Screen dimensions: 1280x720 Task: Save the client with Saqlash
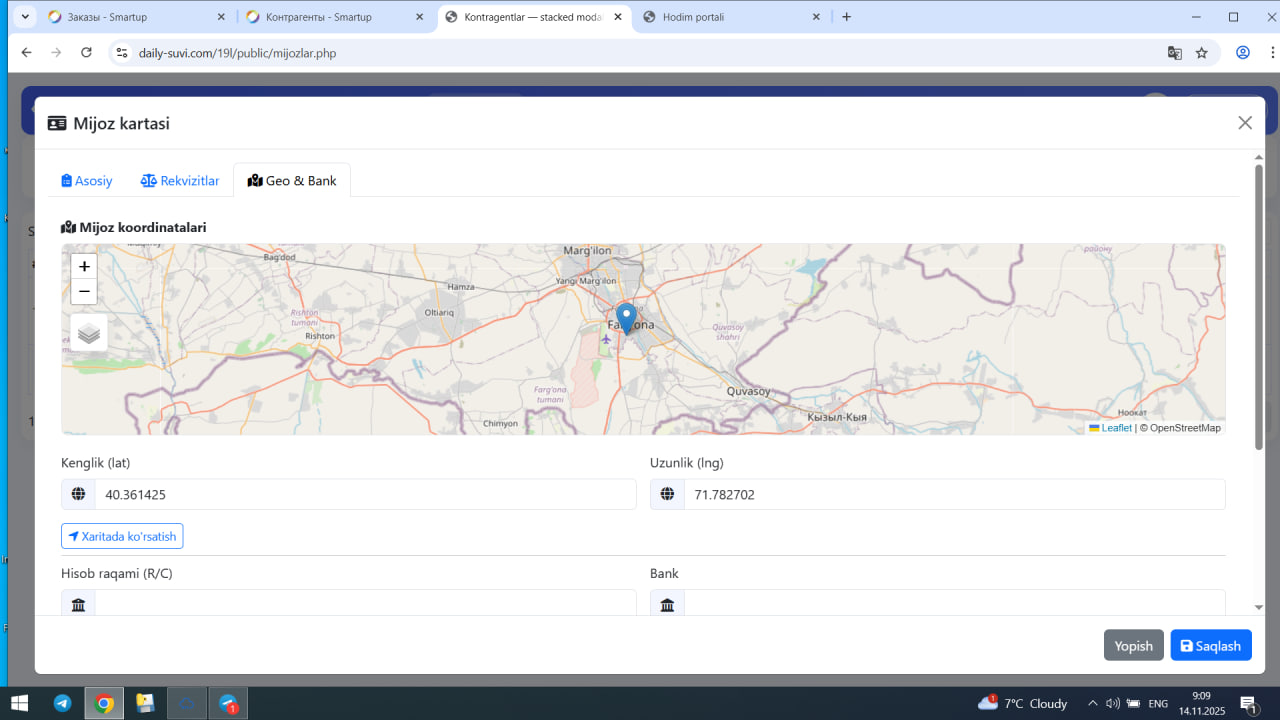[x=1210, y=646]
